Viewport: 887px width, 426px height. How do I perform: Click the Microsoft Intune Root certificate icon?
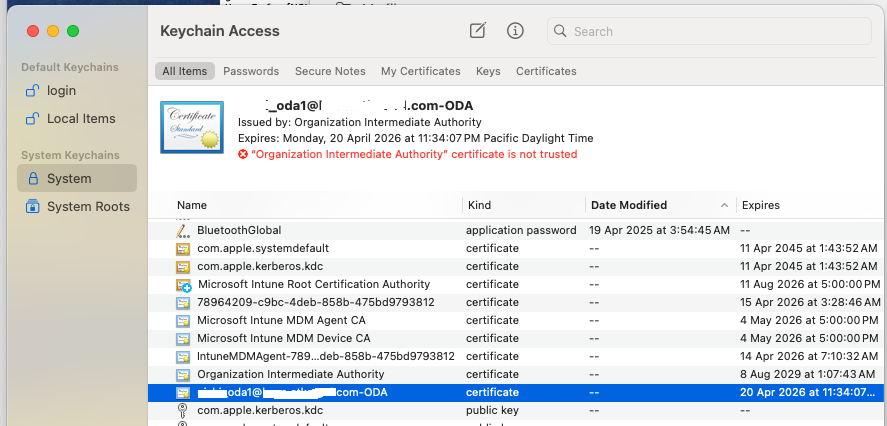pyautogui.click(x=183, y=285)
